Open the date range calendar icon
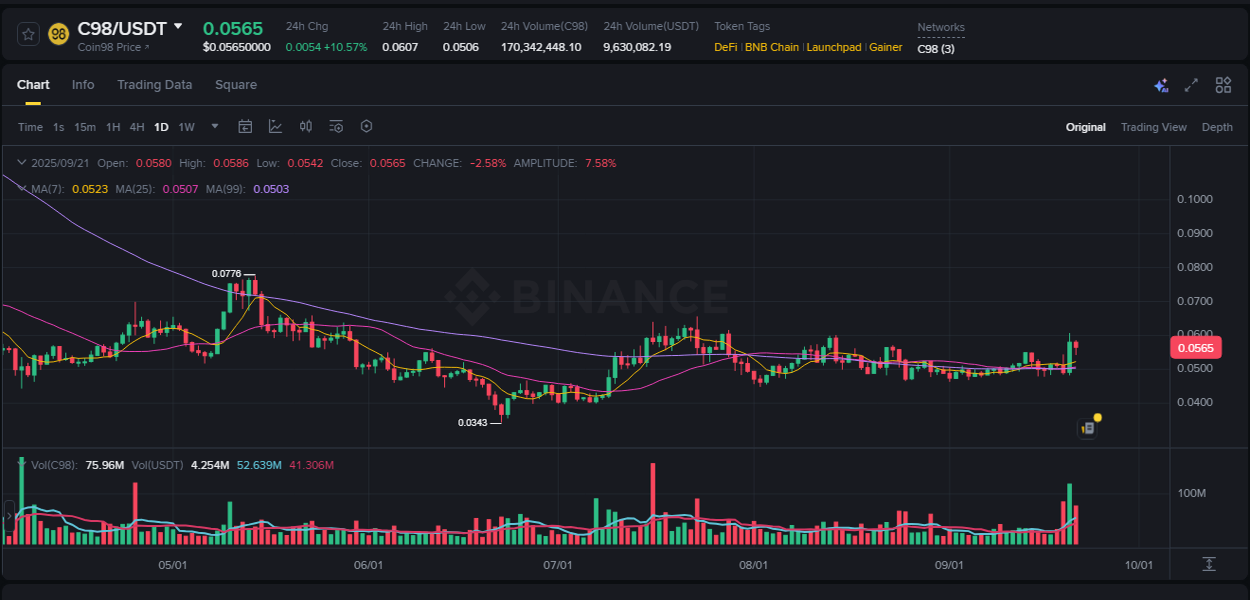 pyautogui.click(x=245, y=126)
